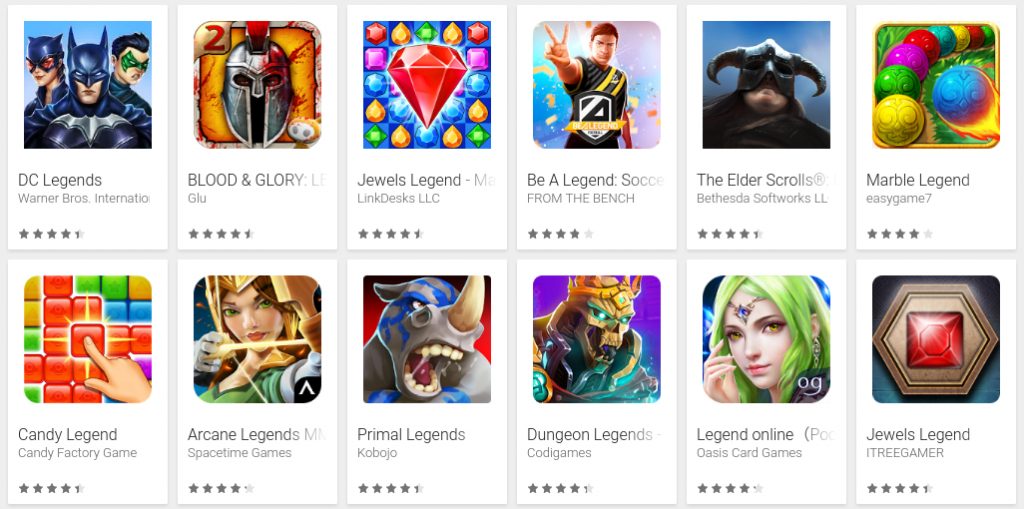Image resolution: width=1024 pixels, height=509 pixels.
Task: Click the Primal Legends rhino icon
Action: (x=427, y=339)
